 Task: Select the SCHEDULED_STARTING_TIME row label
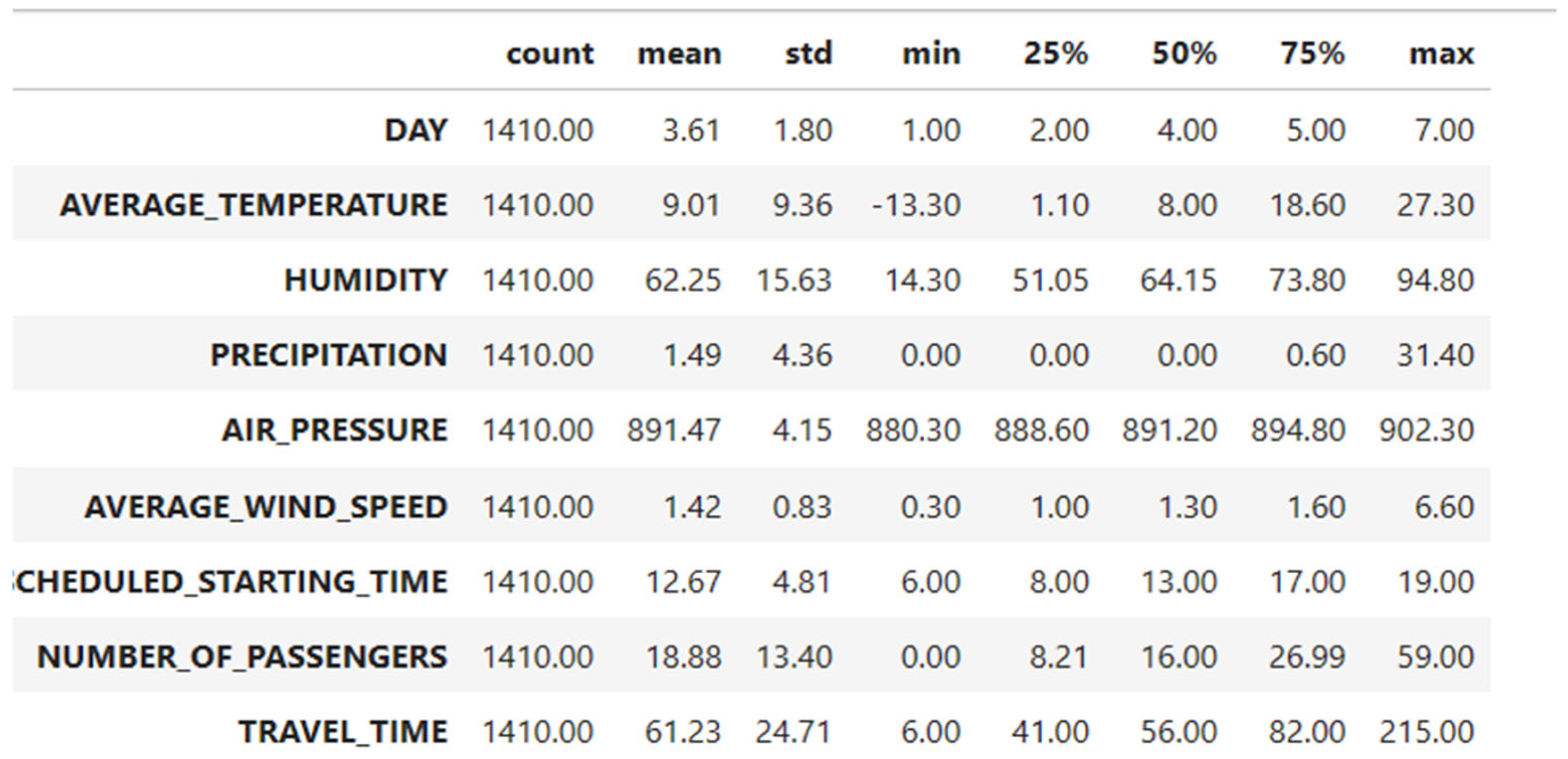pyautogui.click(x=231, y=581)
